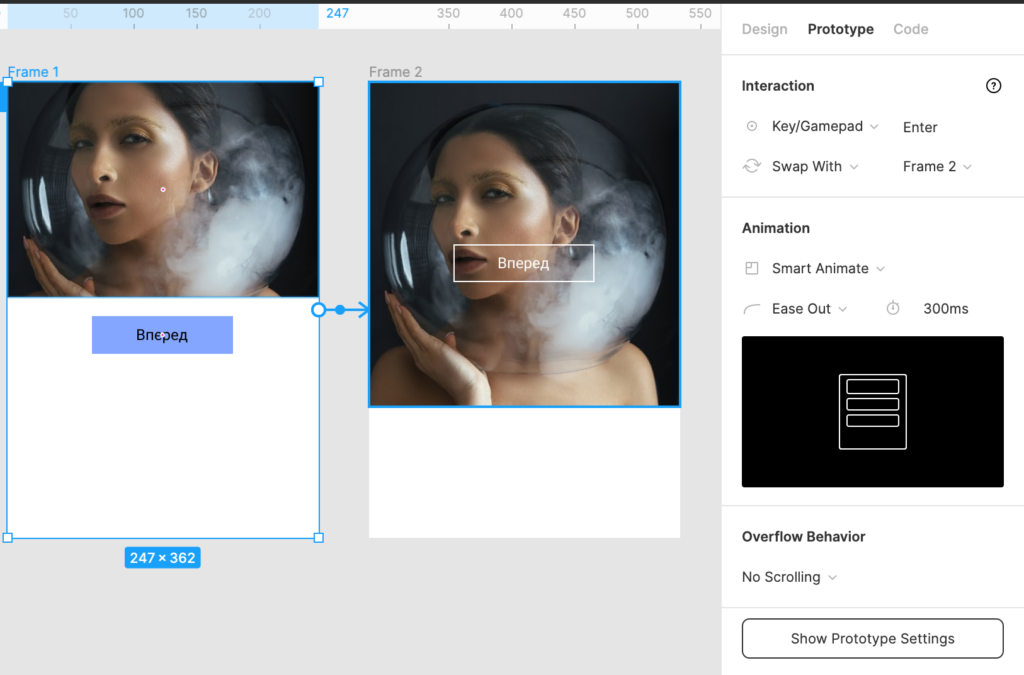Click the Smart Animate transition icon
The image size is (1024, 675).
(752, 269)
